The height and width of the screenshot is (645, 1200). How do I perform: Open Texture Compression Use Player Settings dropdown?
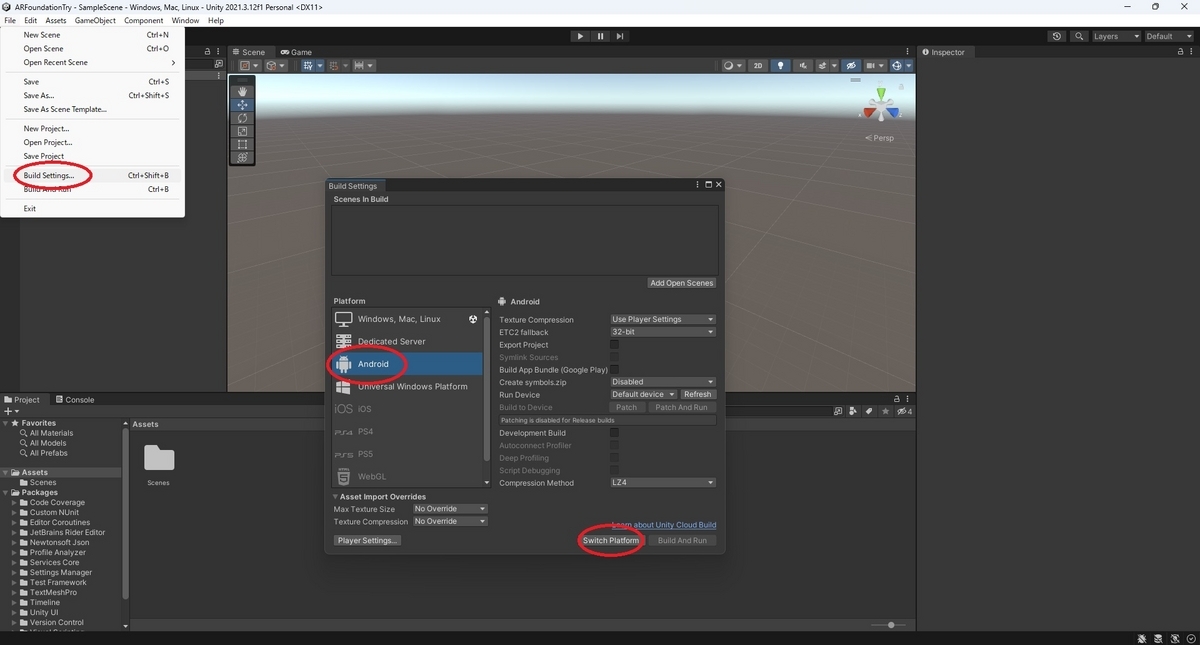point(663,319)
